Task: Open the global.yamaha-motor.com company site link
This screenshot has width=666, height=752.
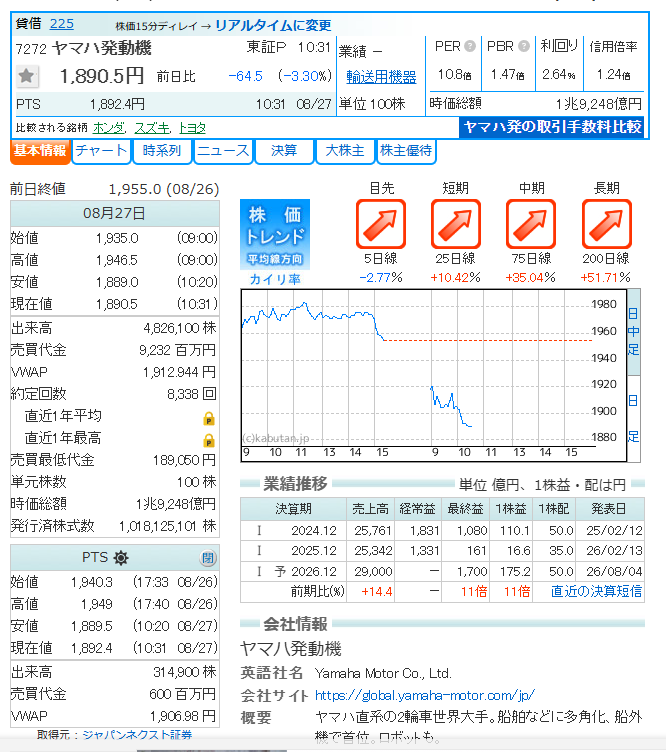Action: coord(424,695)
